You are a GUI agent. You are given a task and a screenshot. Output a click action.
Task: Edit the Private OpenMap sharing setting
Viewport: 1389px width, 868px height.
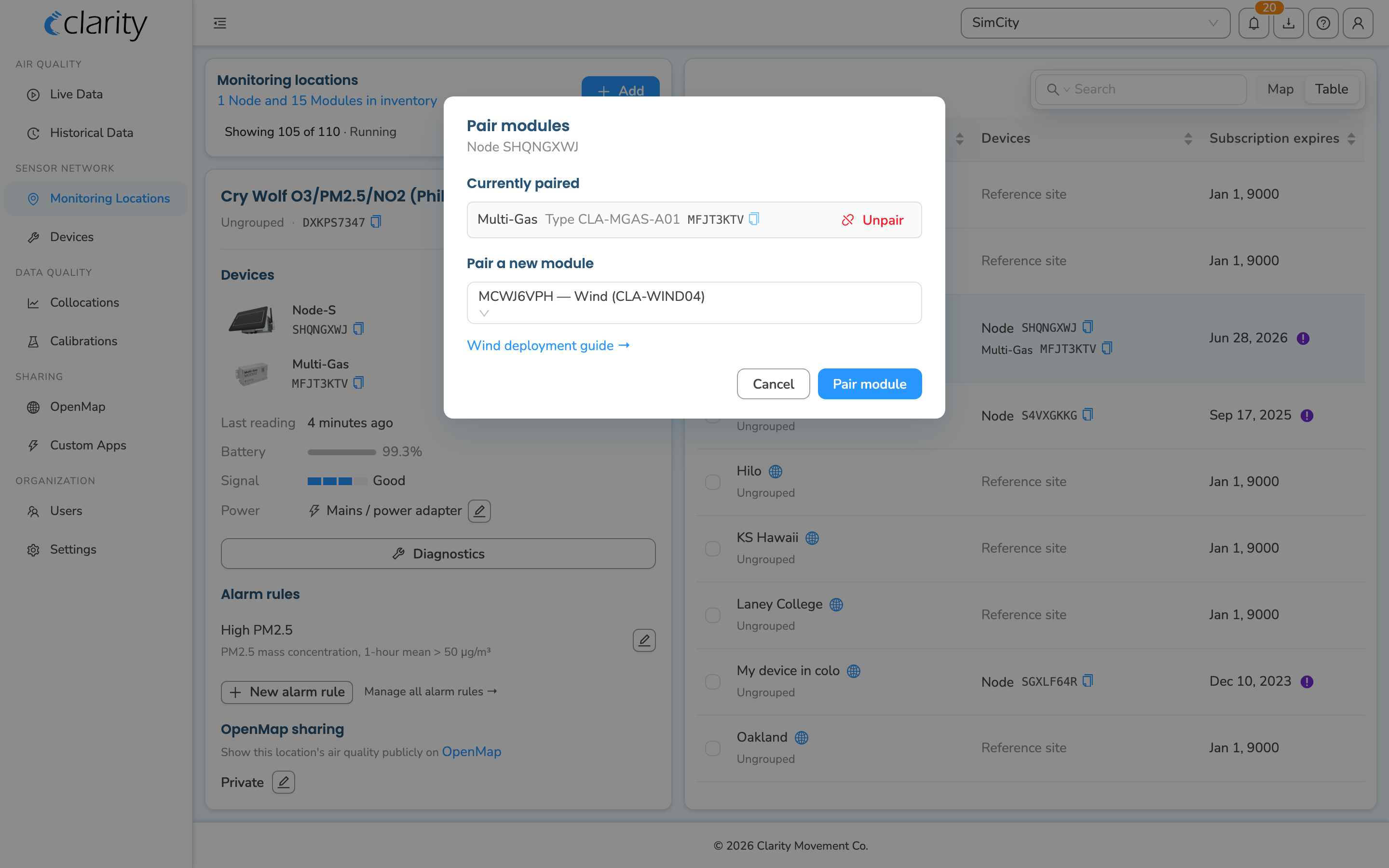pyautogui.click(x=284, y=782)
